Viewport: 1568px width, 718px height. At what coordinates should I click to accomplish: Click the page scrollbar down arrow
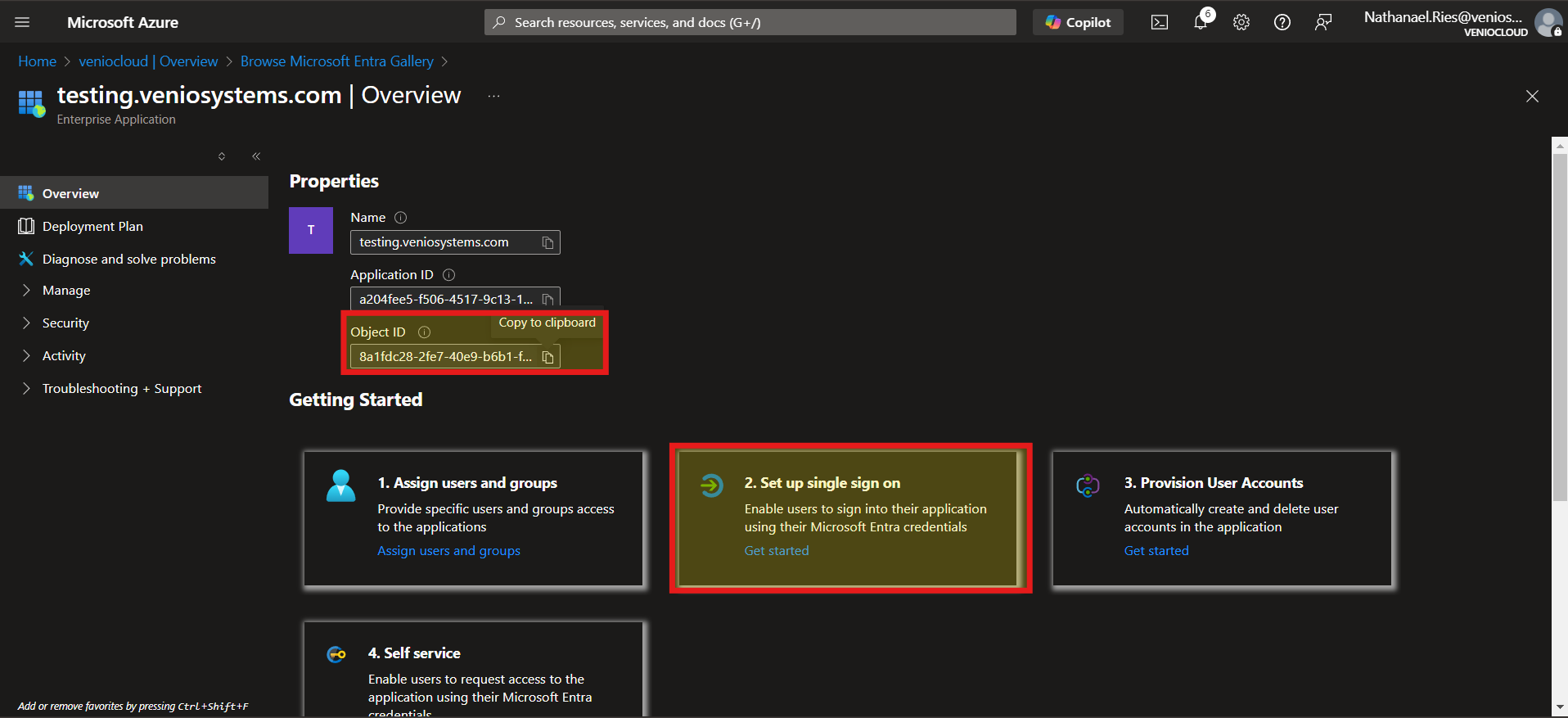pyautogui.click(x=1560, y=707)
